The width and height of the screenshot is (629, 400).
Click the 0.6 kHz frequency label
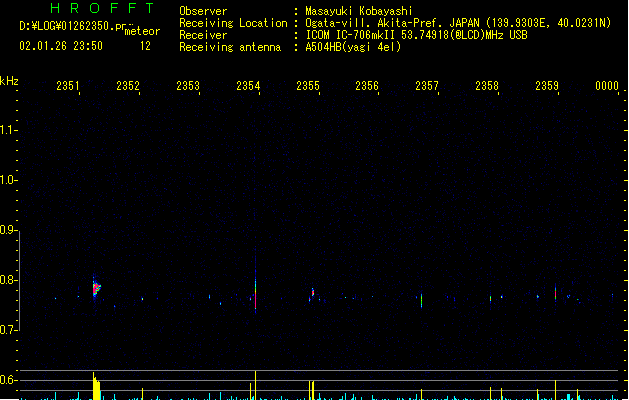click(8, 380)
